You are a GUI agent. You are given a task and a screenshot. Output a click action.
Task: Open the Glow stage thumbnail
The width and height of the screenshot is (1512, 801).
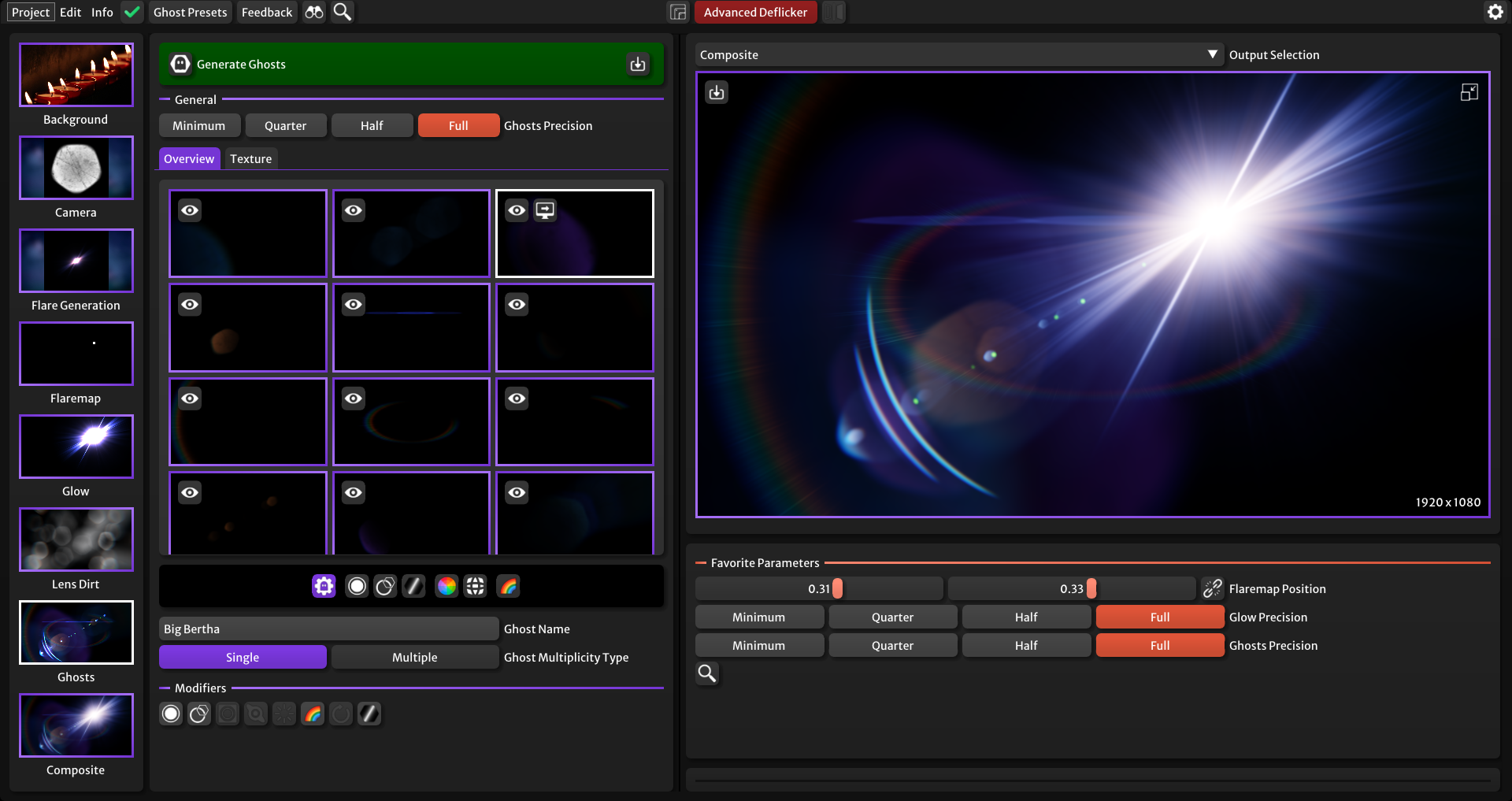[x=76, y=447]
